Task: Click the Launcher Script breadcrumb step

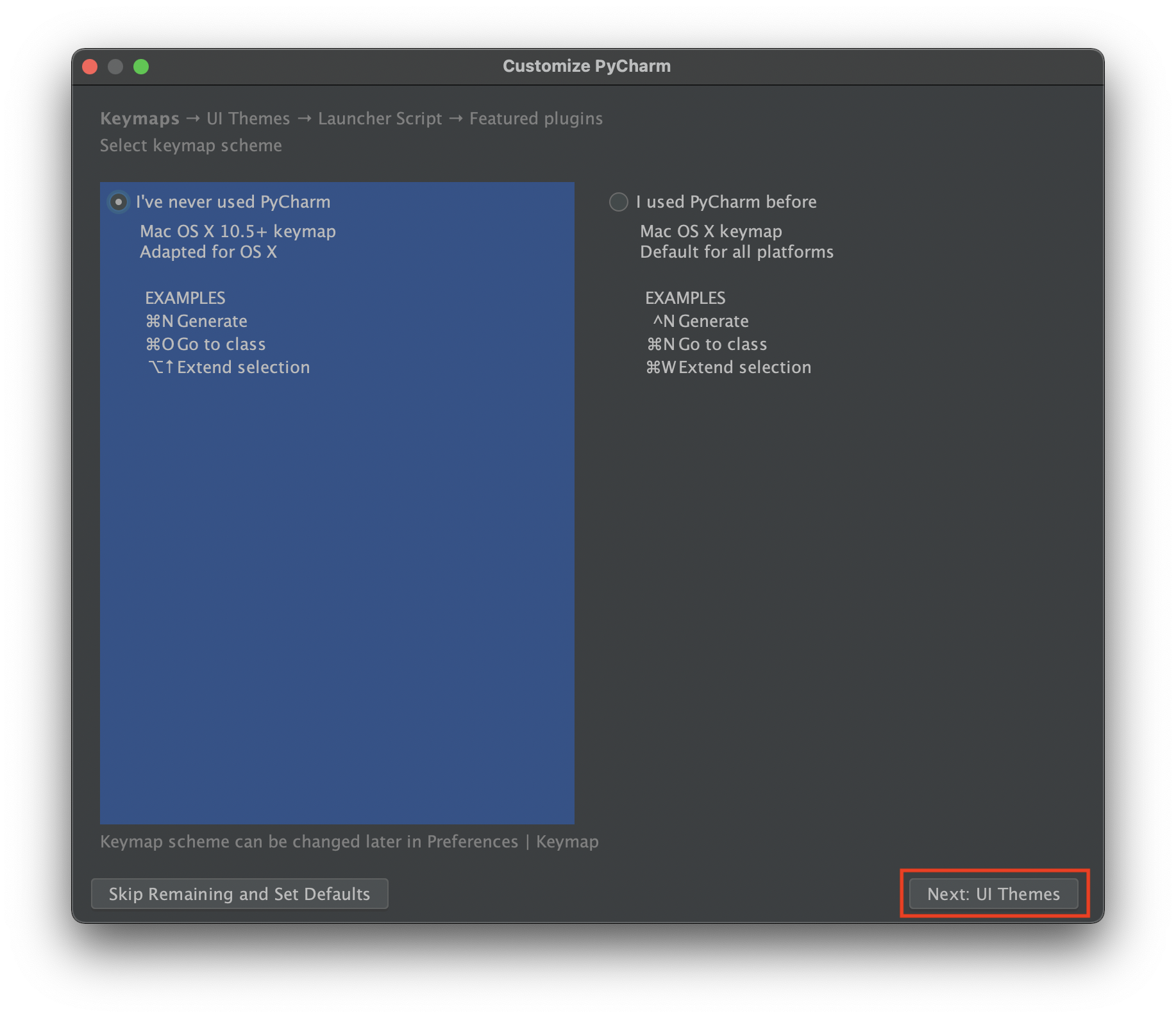Action: pyautogui.click(x=380, y=119)
